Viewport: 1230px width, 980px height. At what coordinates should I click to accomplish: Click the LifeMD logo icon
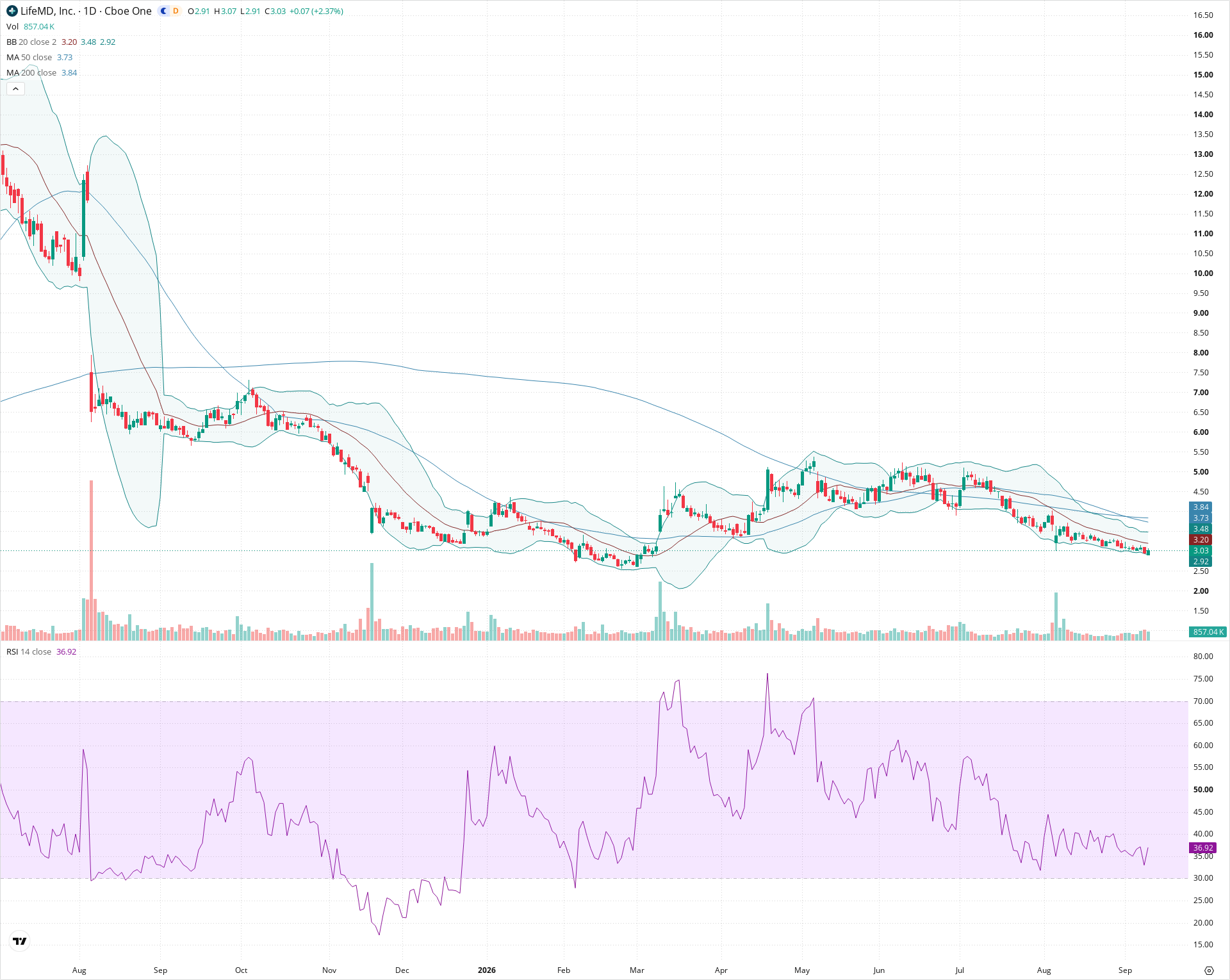[x=12, y=11]
